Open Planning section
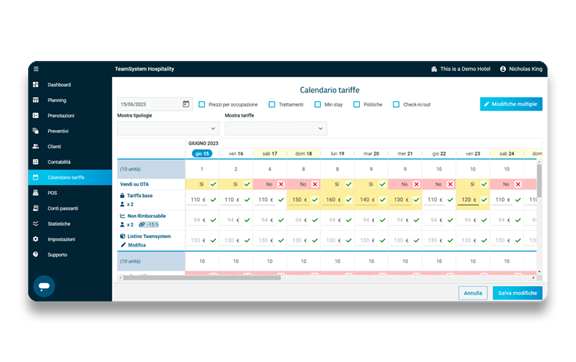Viewport: 576px width, 362px height. [57, 100]
